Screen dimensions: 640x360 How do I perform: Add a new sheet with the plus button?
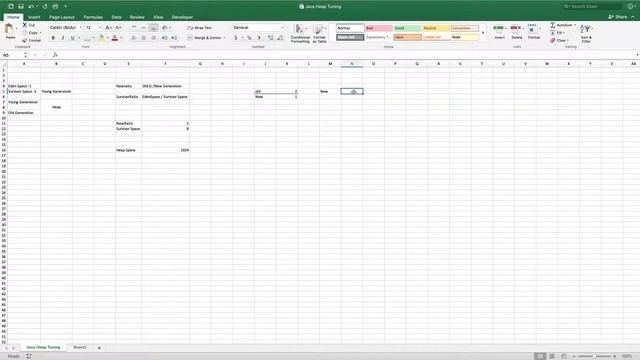pyautogui.click(x=99, y=348)
